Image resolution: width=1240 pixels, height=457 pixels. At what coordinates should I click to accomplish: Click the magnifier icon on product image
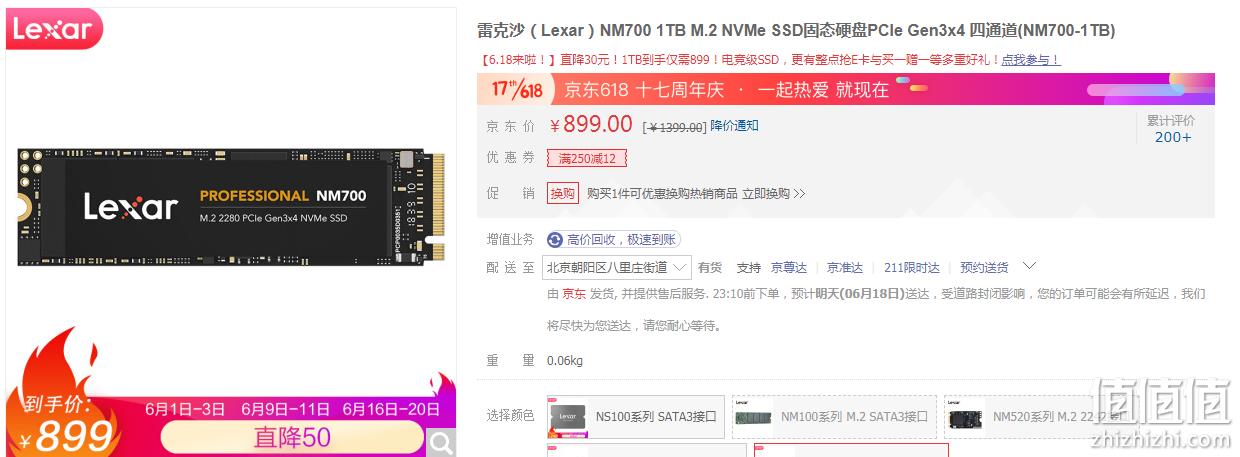(x=441, y=442)
